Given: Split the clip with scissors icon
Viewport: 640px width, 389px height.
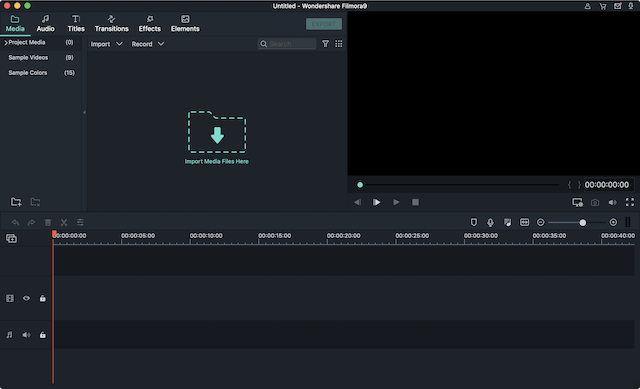Looking at the screenshot, I should pyautogui.click(x=64, y=222).
